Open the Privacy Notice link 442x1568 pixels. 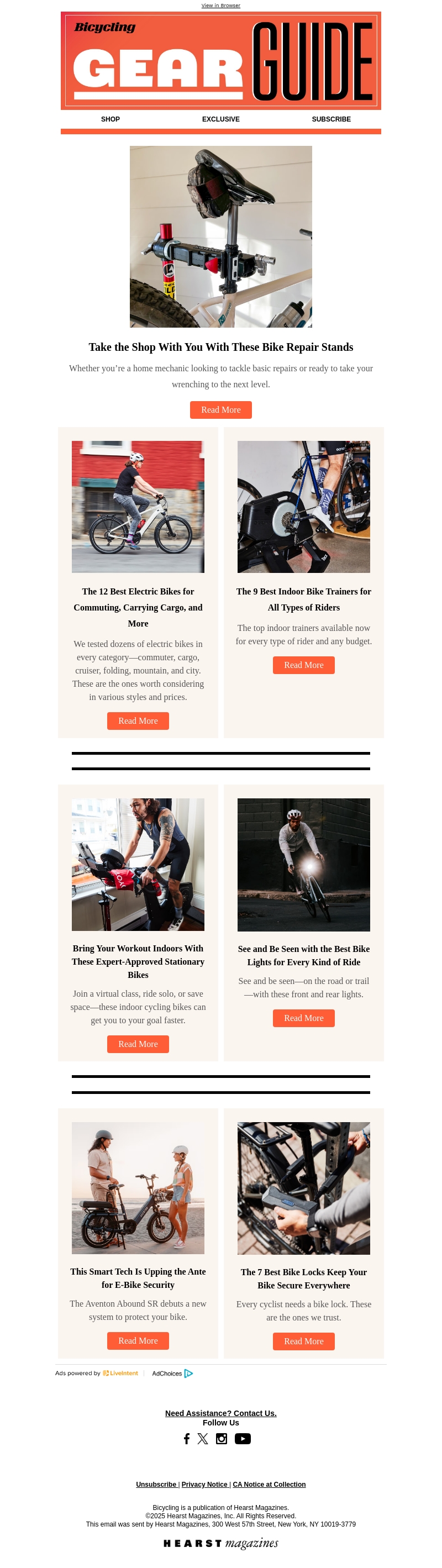click(x=204, y=1484)
